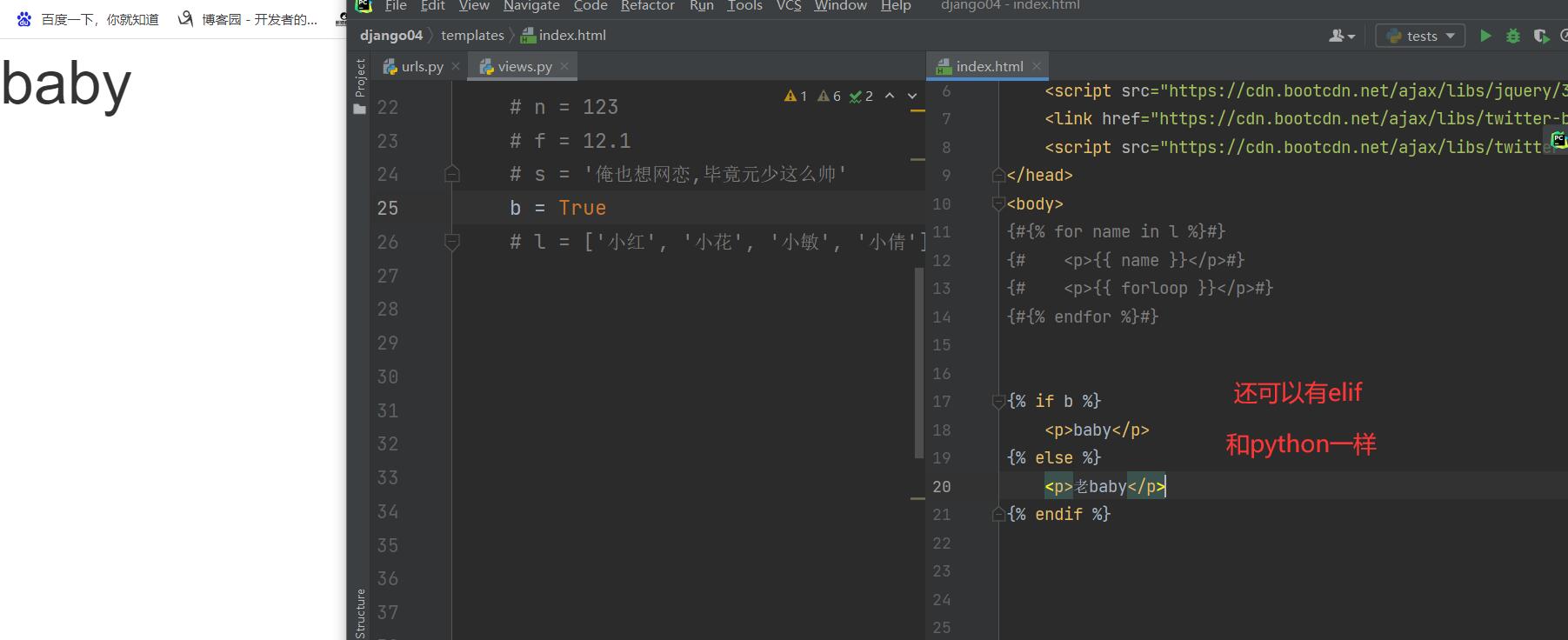The image size is (1568, 640).
Task: Open the Tools menu
Action: click(x=744, y=5)
